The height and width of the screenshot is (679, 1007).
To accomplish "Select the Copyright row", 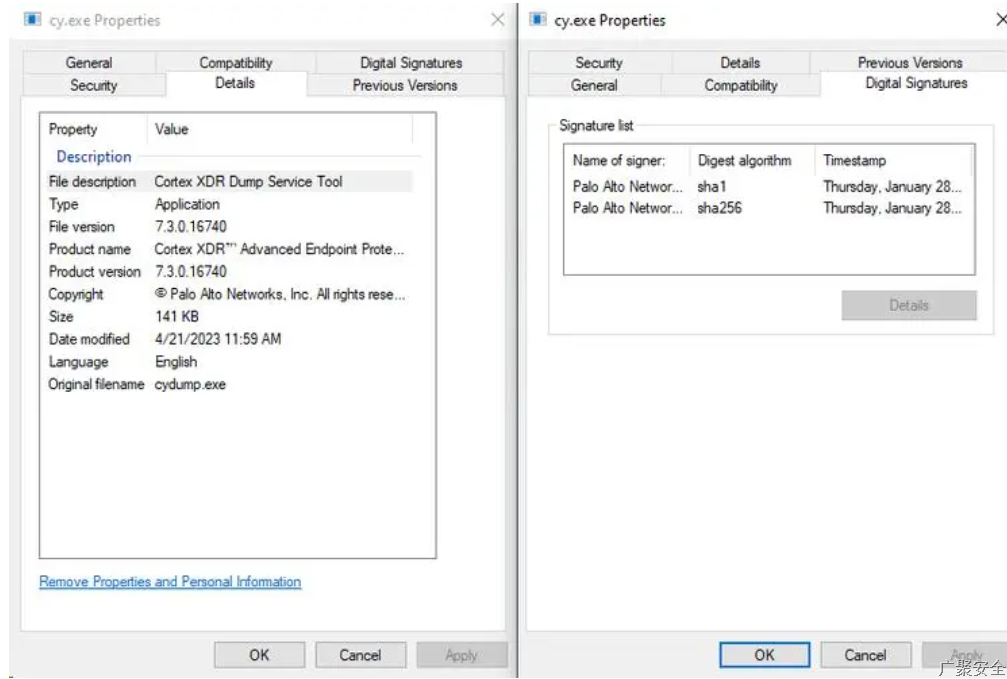I will (229, 294).
